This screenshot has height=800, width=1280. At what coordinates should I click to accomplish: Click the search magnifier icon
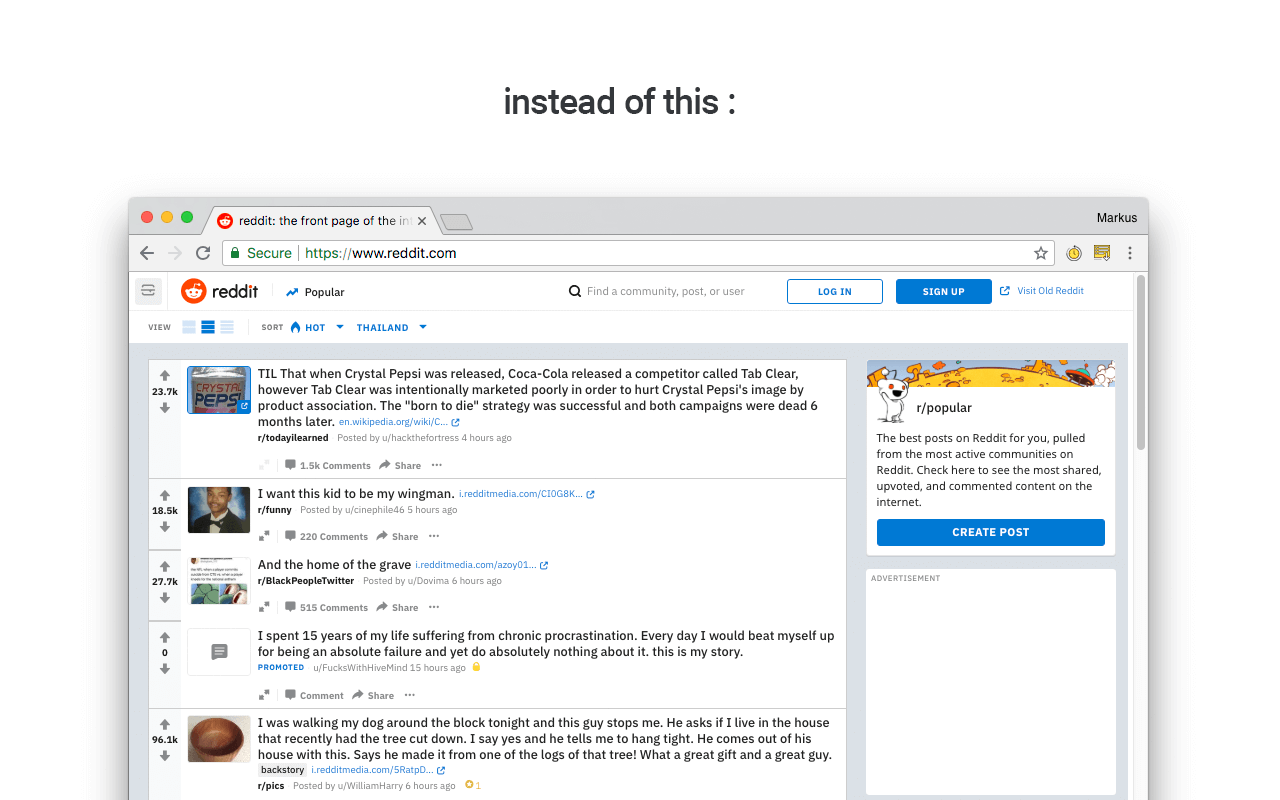(x=575, y=292)
